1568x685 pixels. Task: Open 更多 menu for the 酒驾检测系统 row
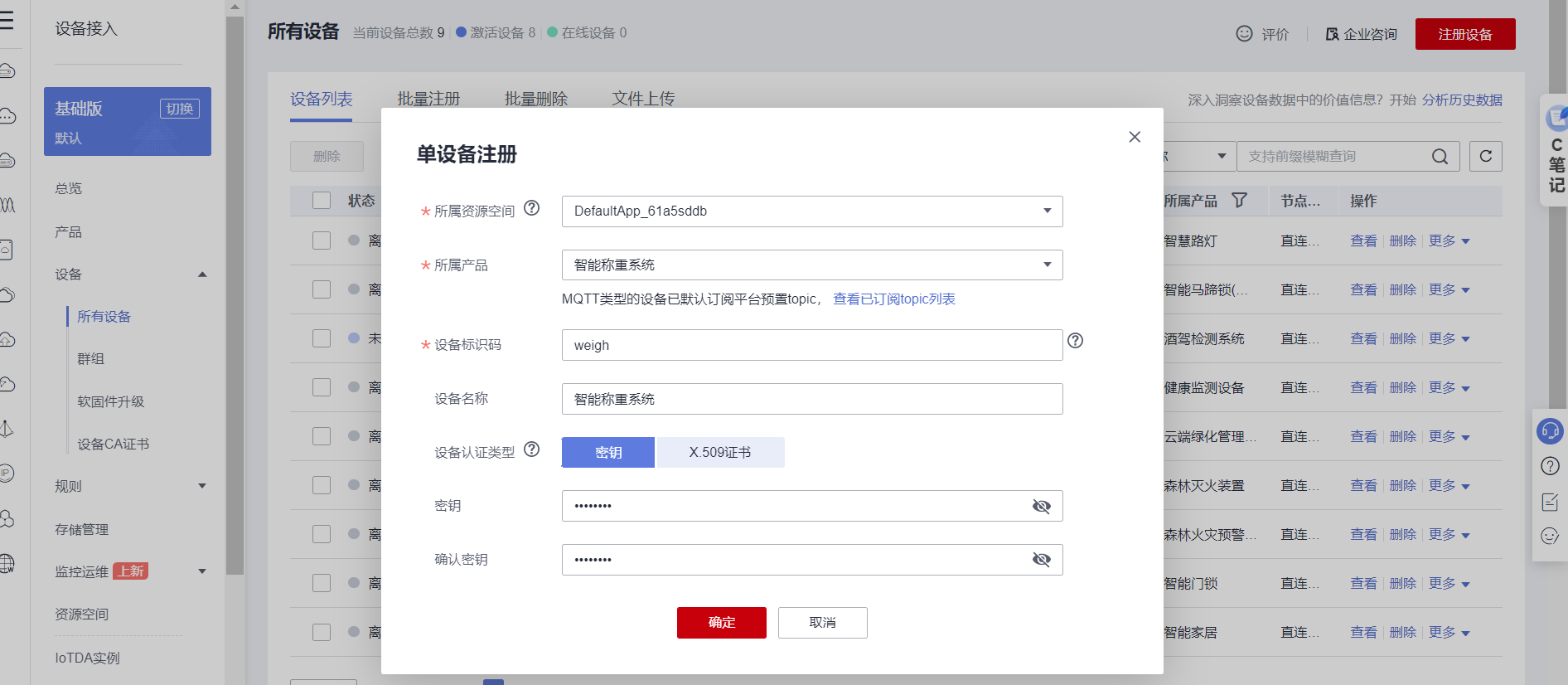coord(1449,338)
